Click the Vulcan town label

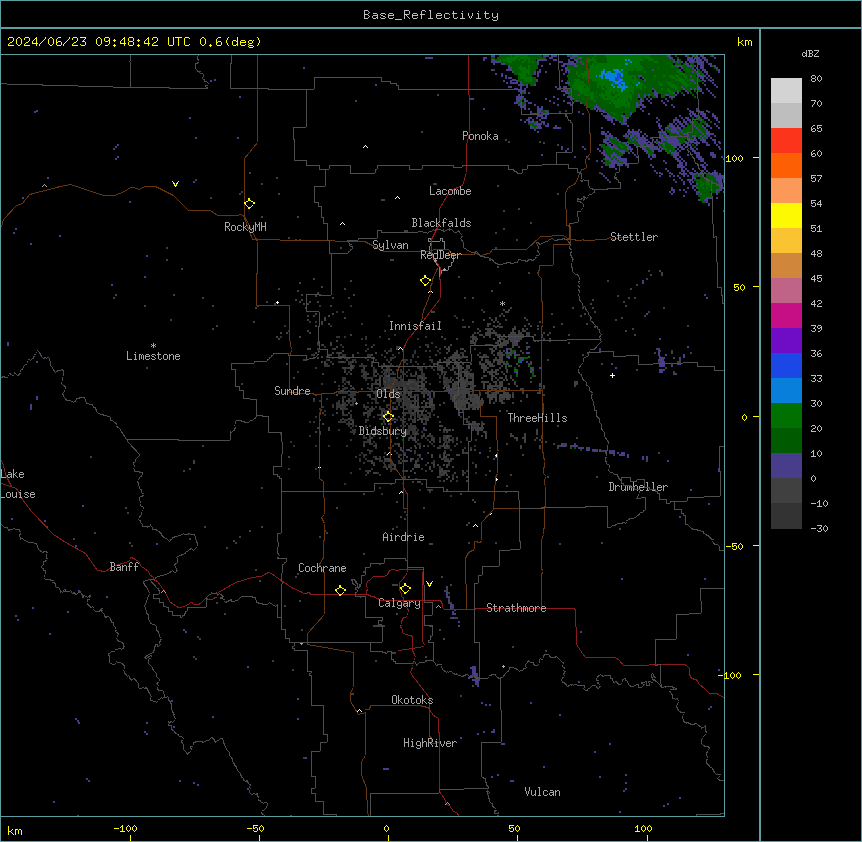click(543, 792)
